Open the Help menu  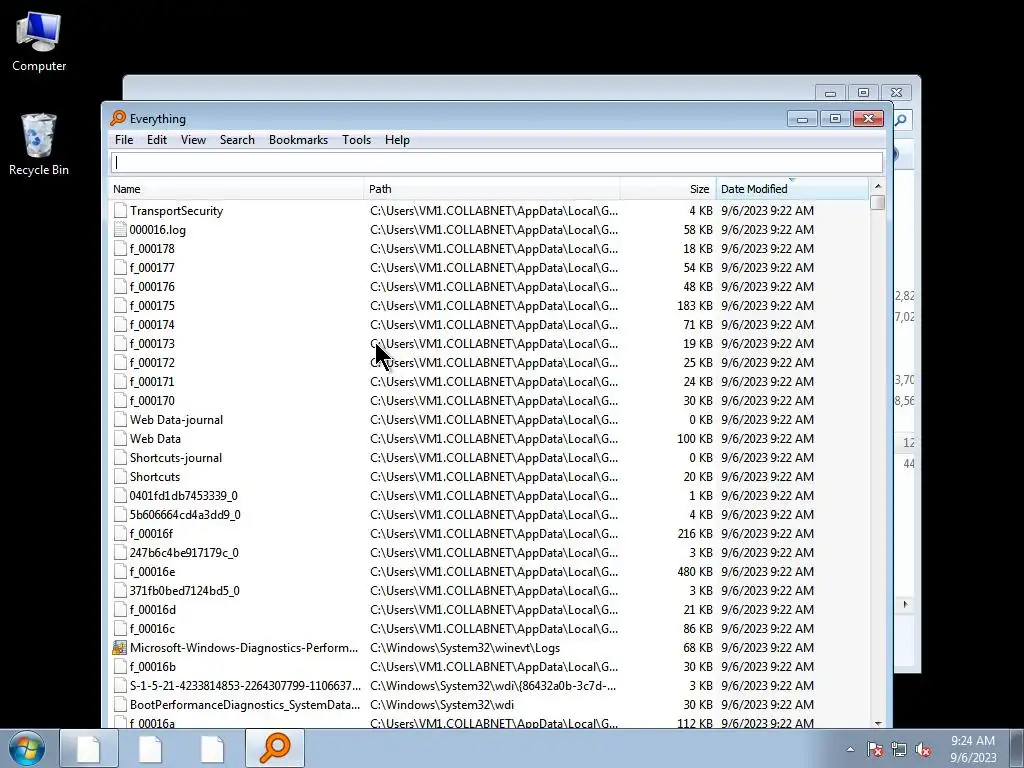[397, 140]
